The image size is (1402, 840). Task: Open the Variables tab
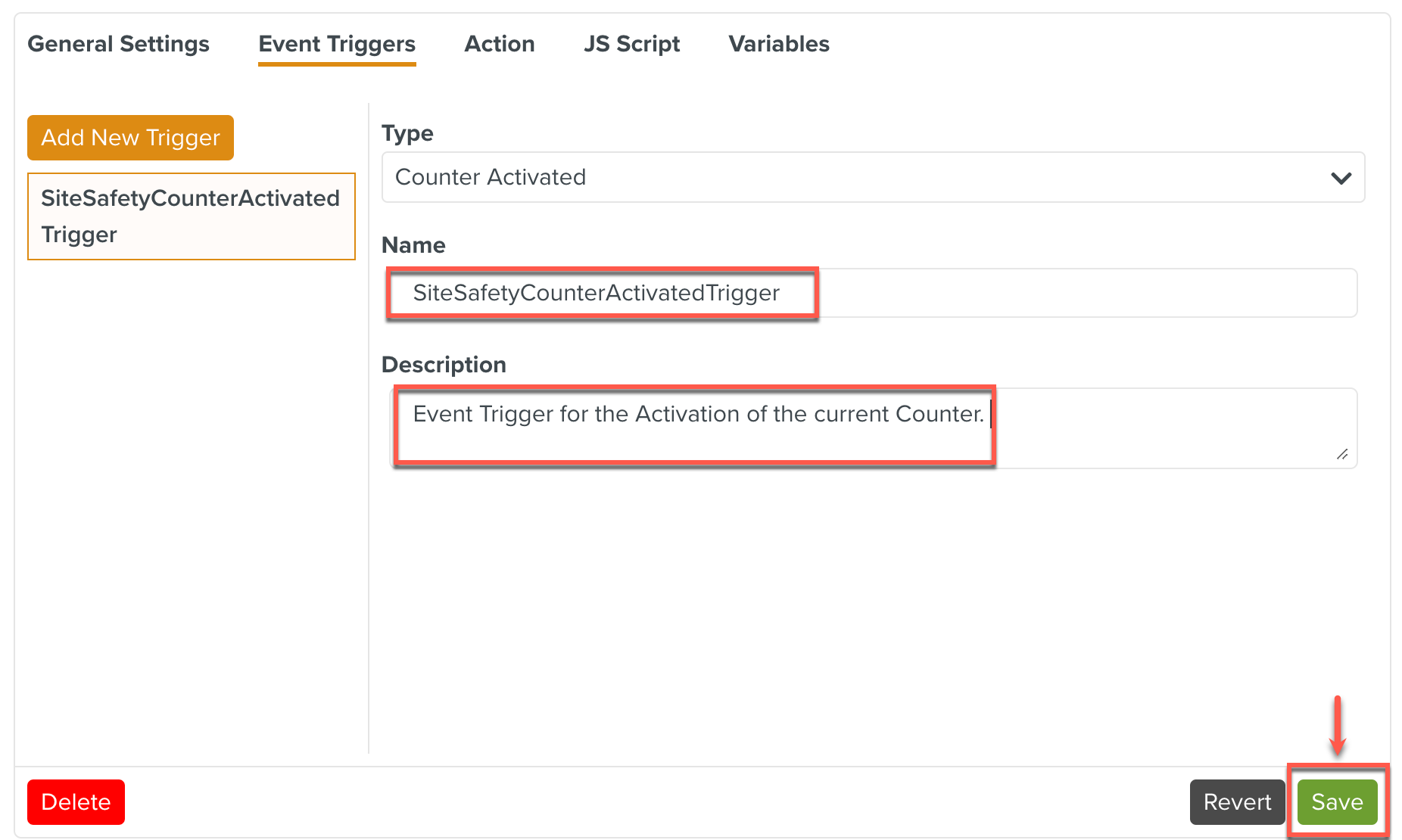point(779,44)
